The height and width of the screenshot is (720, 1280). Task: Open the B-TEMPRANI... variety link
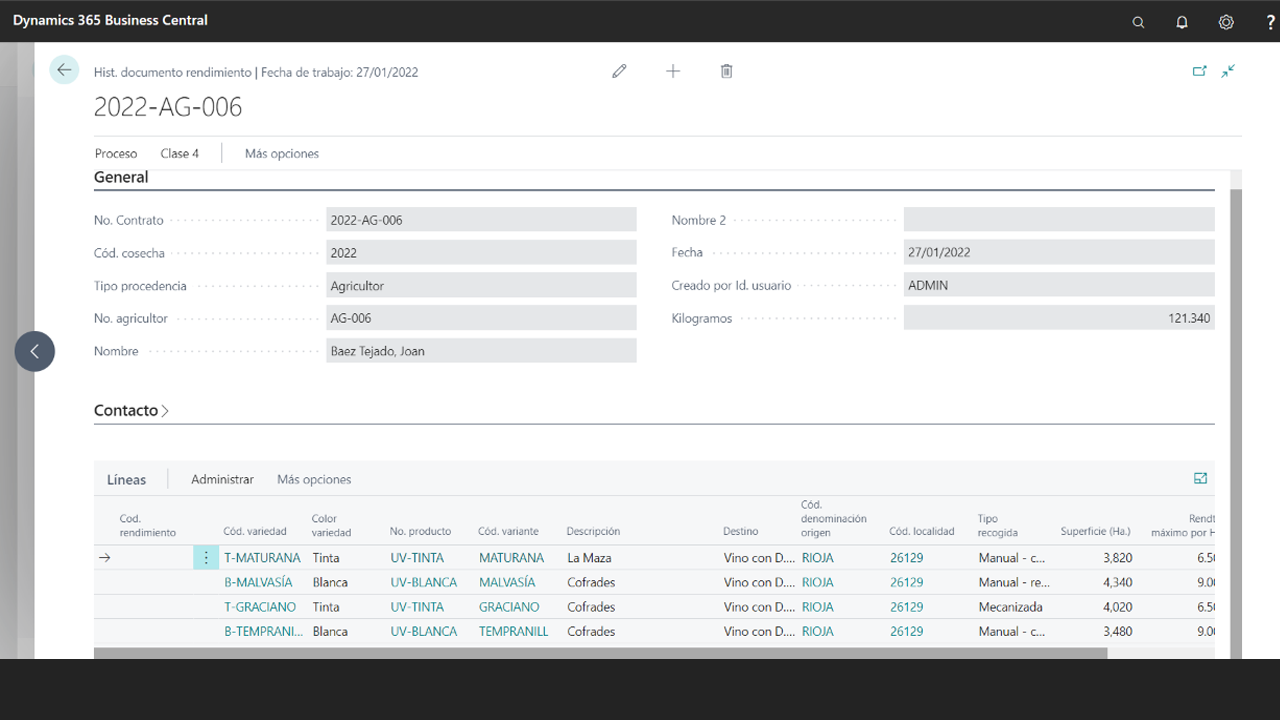263,631
